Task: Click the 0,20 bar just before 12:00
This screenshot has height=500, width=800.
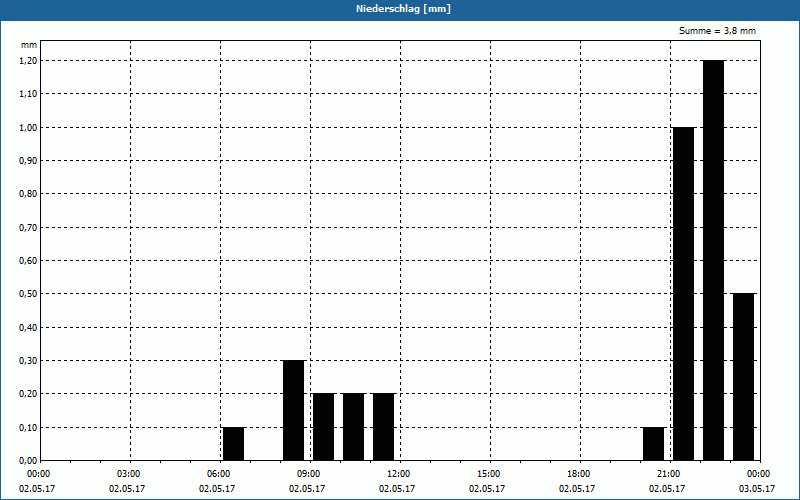Action: 384,427
